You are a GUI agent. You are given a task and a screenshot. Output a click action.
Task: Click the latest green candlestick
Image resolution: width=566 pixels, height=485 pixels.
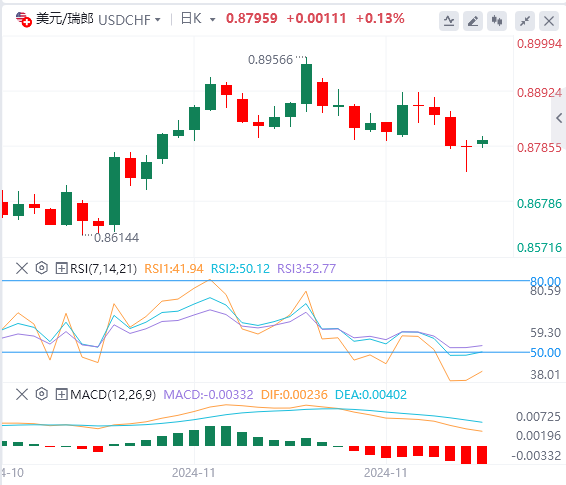(482, 142)
